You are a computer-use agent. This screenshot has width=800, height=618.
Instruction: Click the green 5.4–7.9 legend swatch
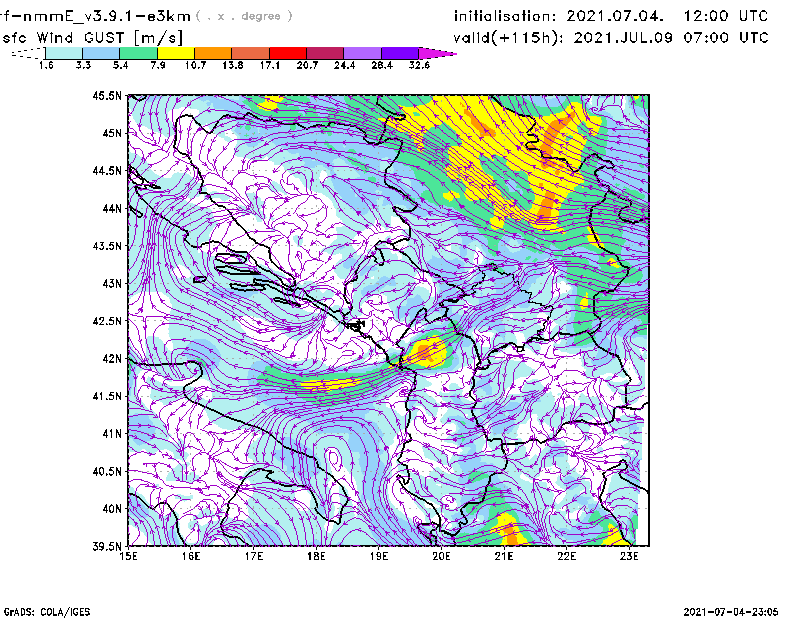[x=139, y=53]
